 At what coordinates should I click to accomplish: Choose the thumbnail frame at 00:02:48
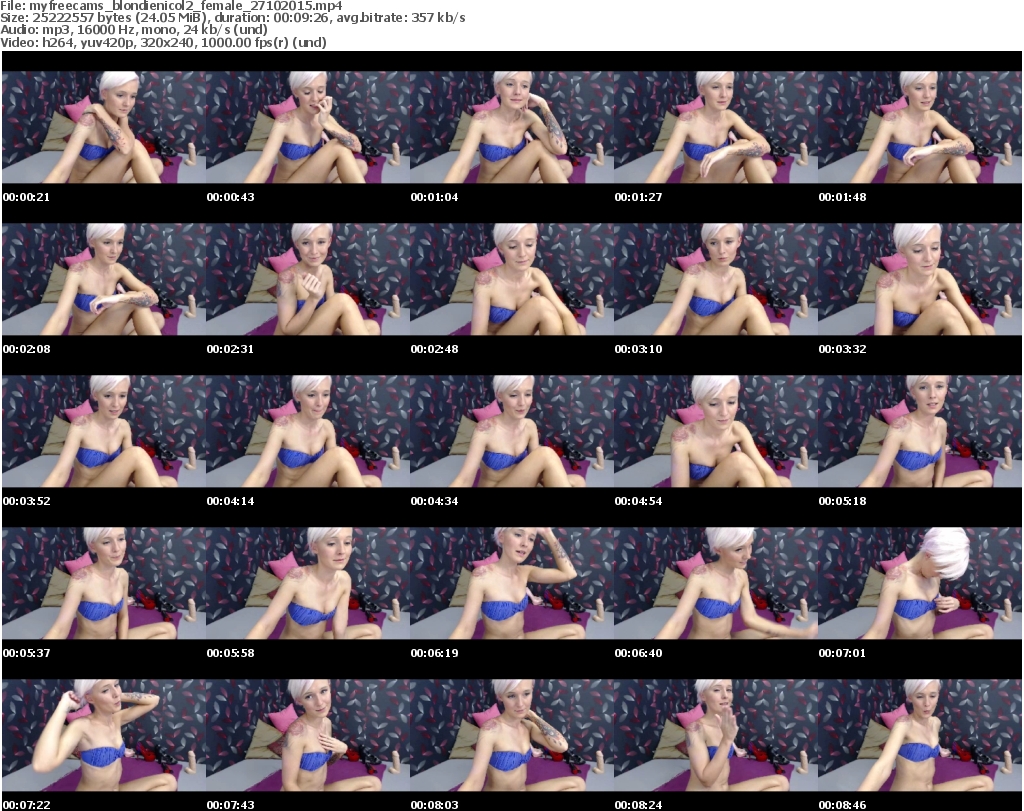pyautogui.click(x=512, y=279)
